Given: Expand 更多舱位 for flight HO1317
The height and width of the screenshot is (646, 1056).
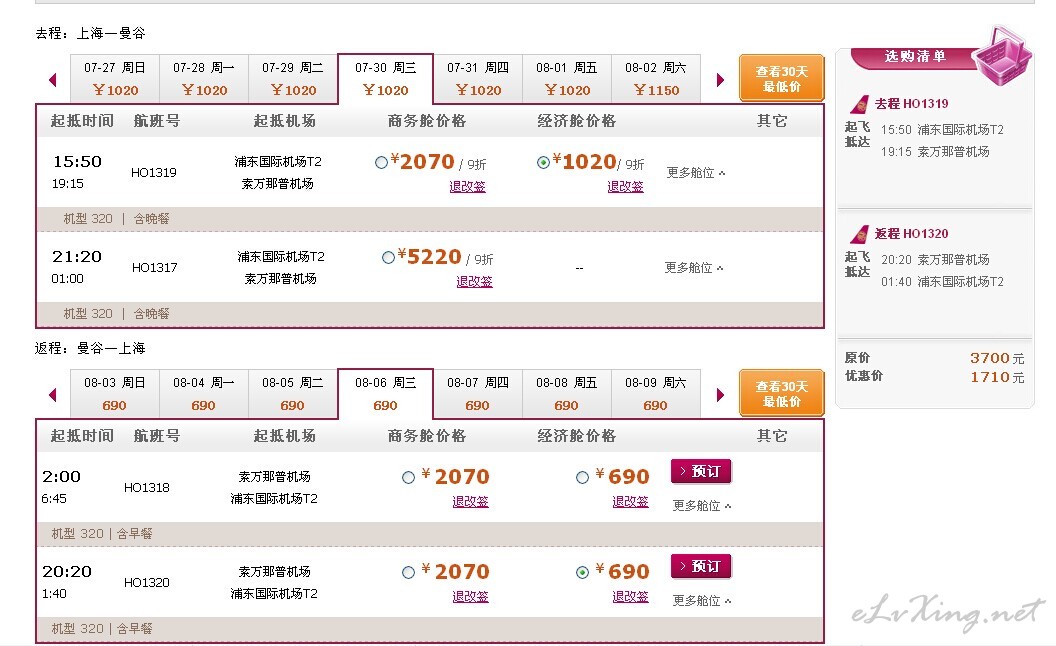Looking at the screenshot, I should point(694,268).
